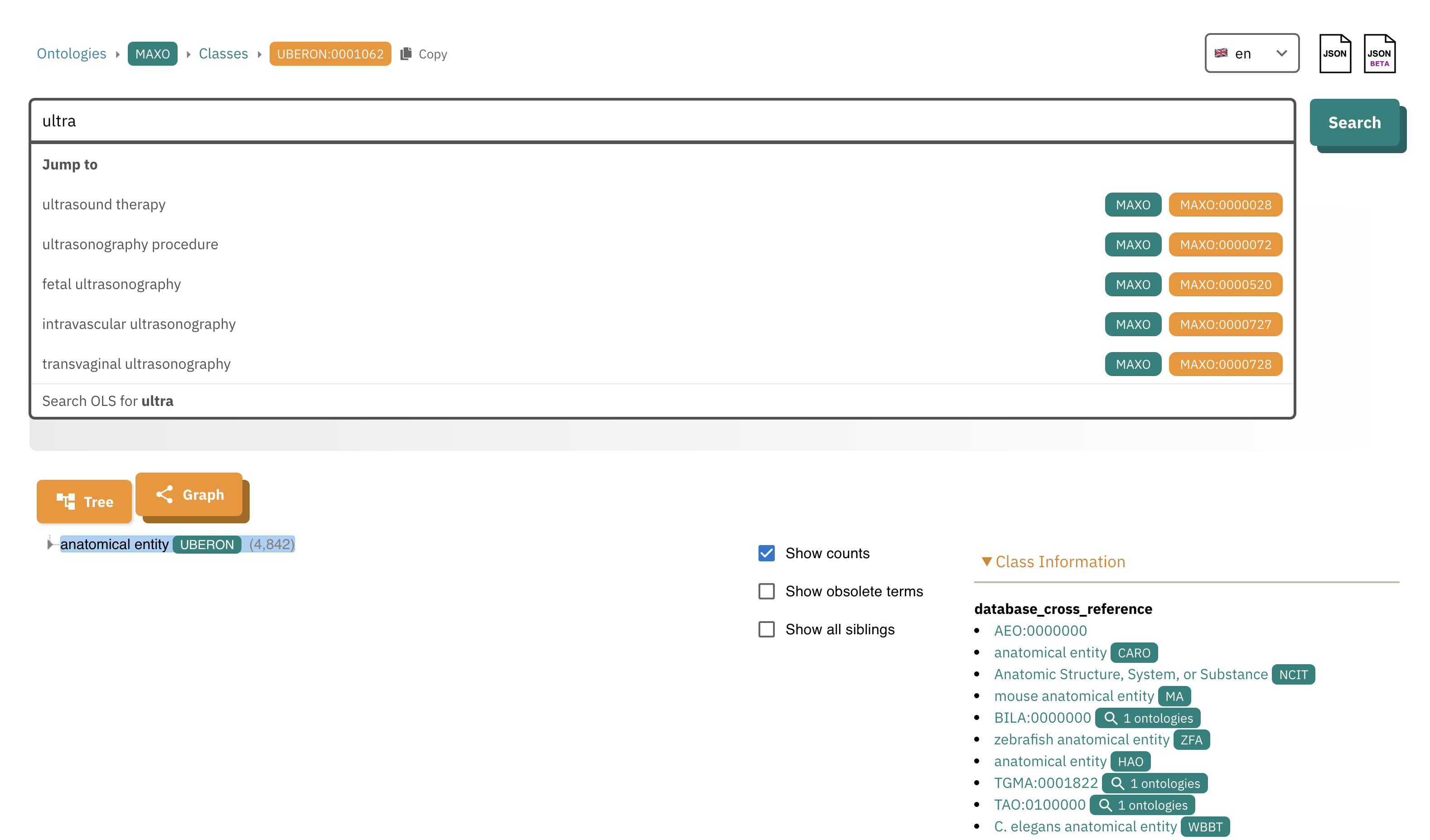This screenshot has height=840, width=1430.
Task: Open the AEO:0000000 cross-reference link
Action: 1039,630
